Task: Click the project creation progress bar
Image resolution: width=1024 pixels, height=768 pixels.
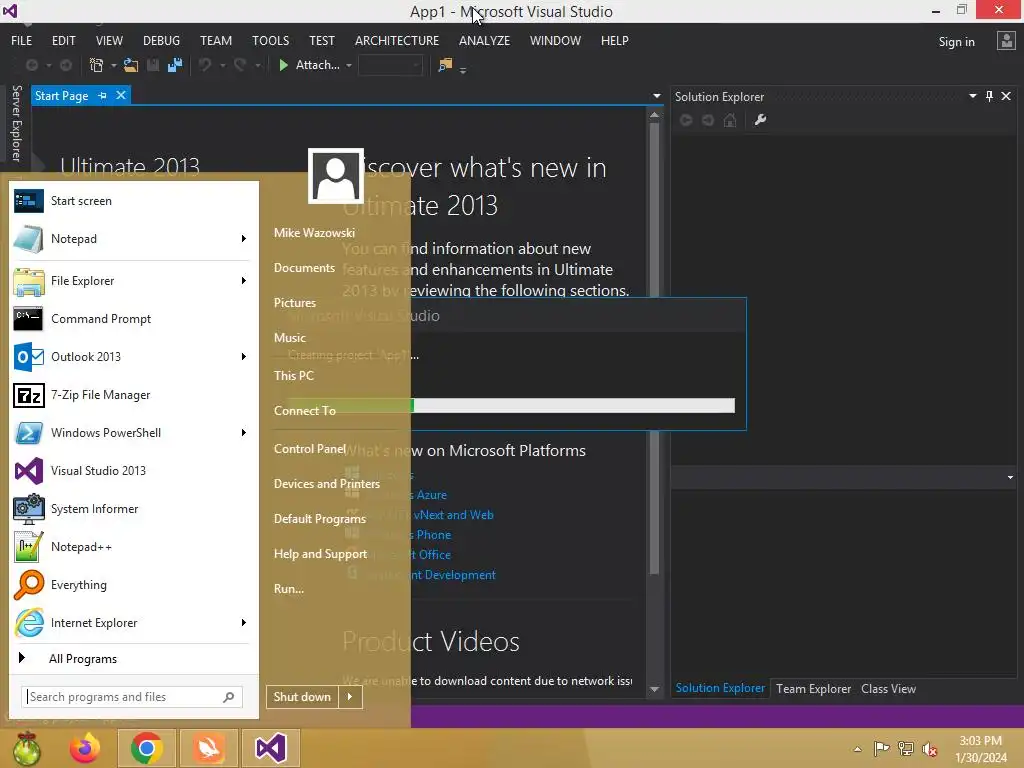Action: click(511, 406)
